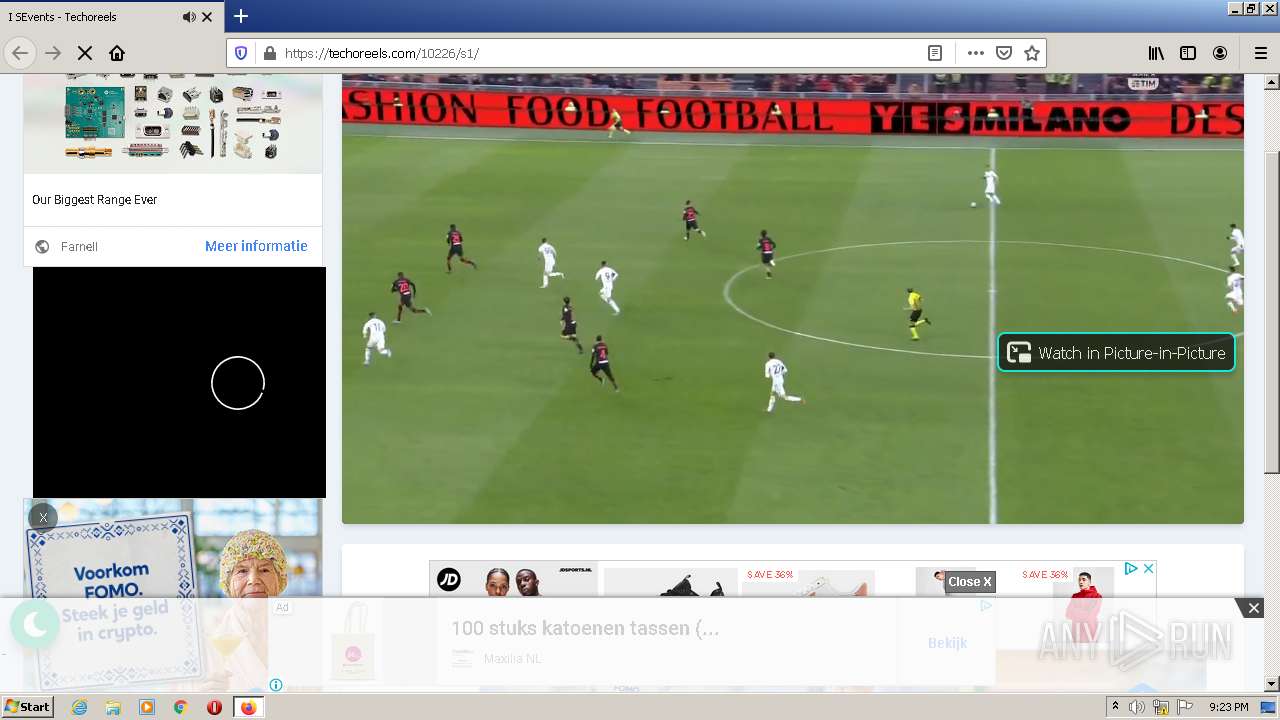
Task: Click the Our Biggest Range Ever text
Action: pyautogui.click(x=95, y=200)
